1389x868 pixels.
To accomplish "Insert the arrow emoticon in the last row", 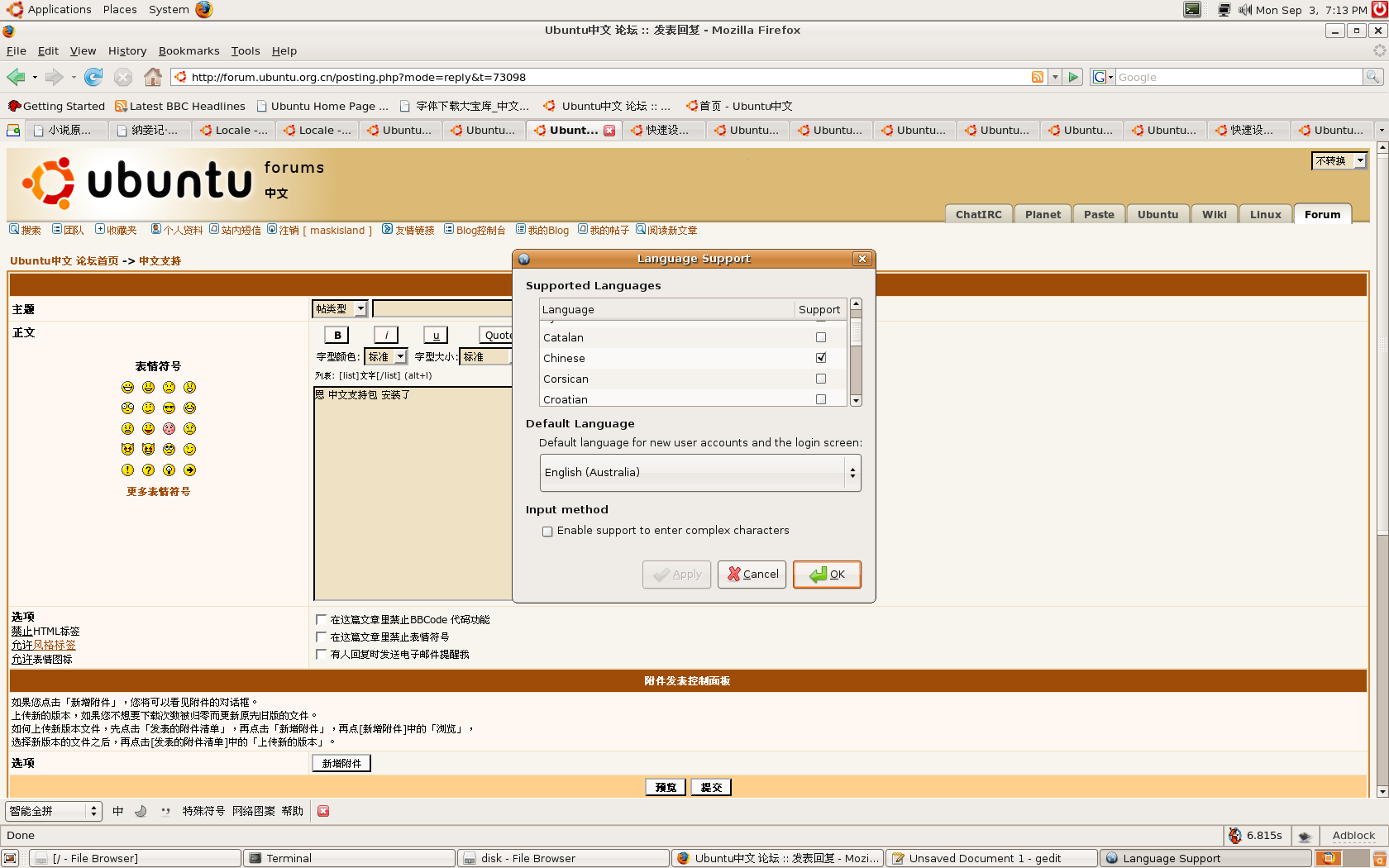I will [x=189, y=470].
